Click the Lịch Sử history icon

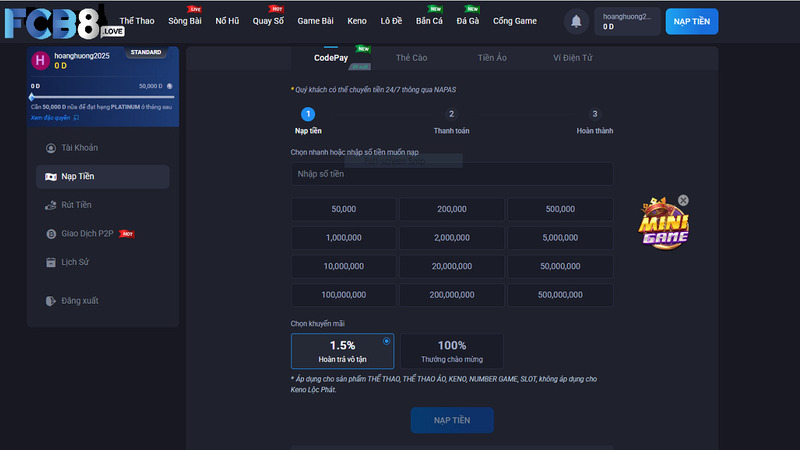(51, 262)
